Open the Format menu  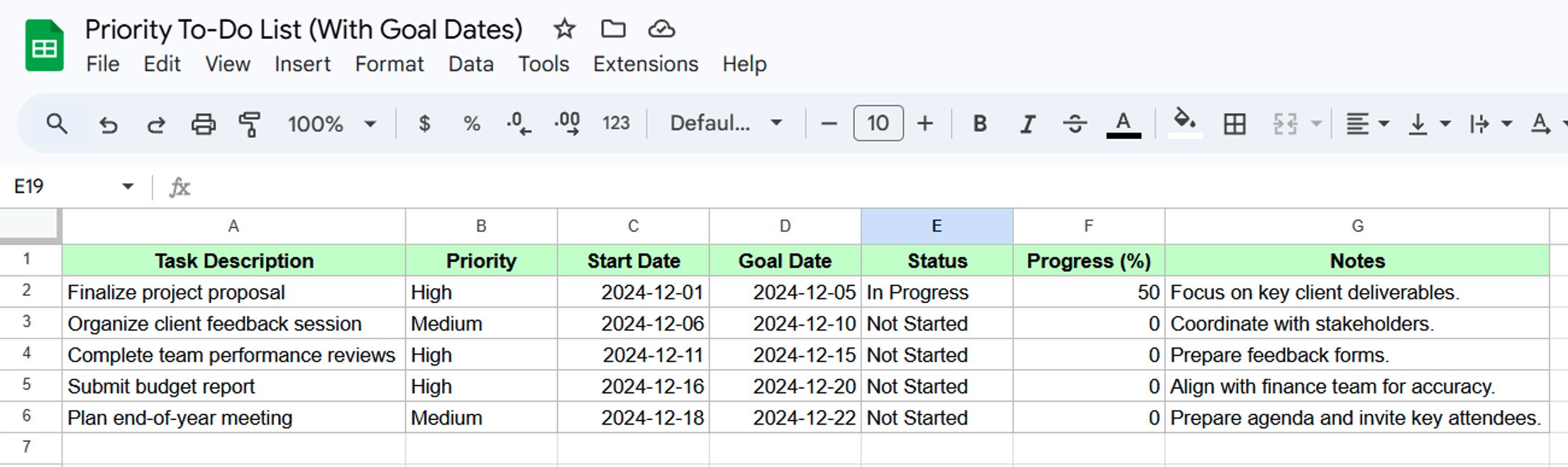389,64
